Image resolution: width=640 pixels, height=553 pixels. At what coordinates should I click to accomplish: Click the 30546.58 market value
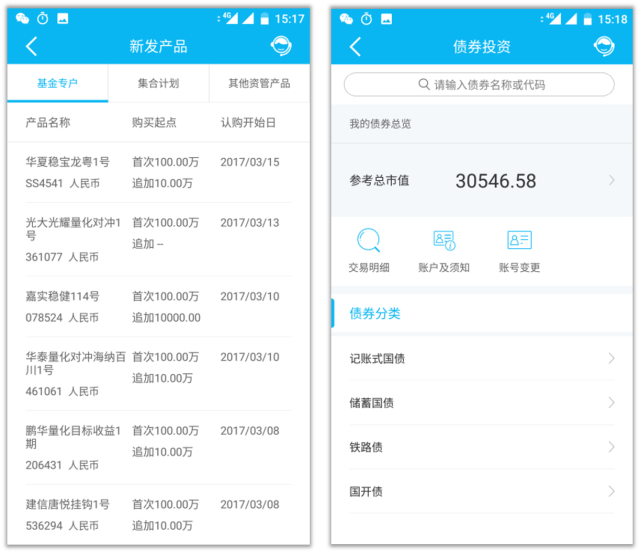[x=496, y=181]
